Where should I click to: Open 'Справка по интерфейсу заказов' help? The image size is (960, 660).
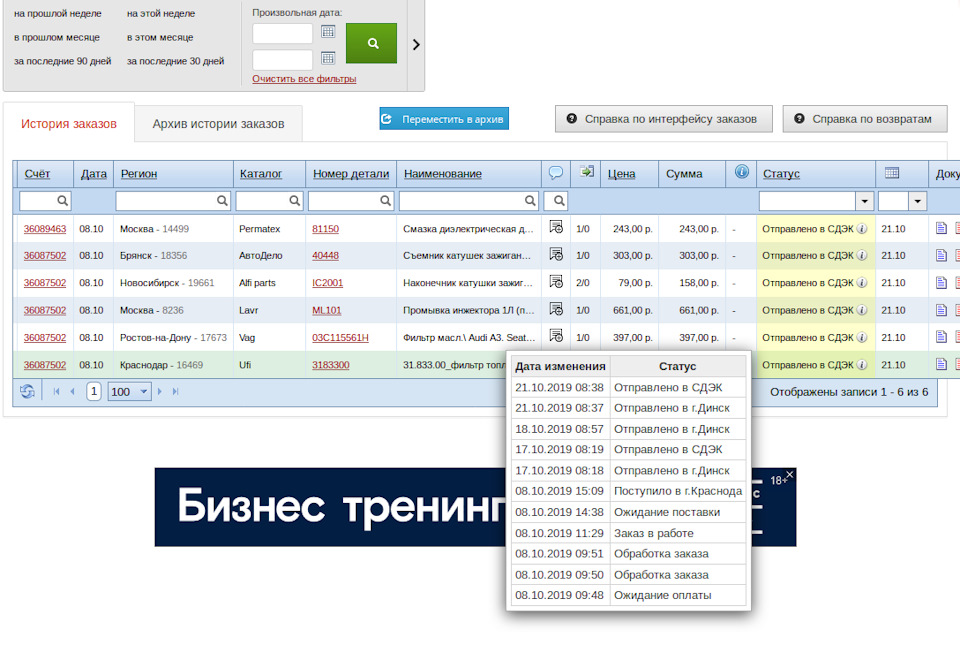click(x=664, y=119)
